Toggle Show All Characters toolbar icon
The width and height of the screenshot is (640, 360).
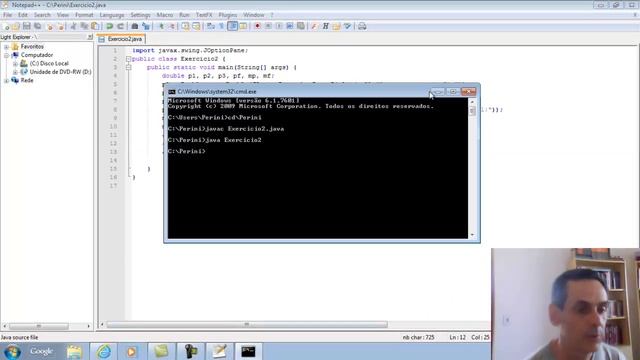[221, 27]
